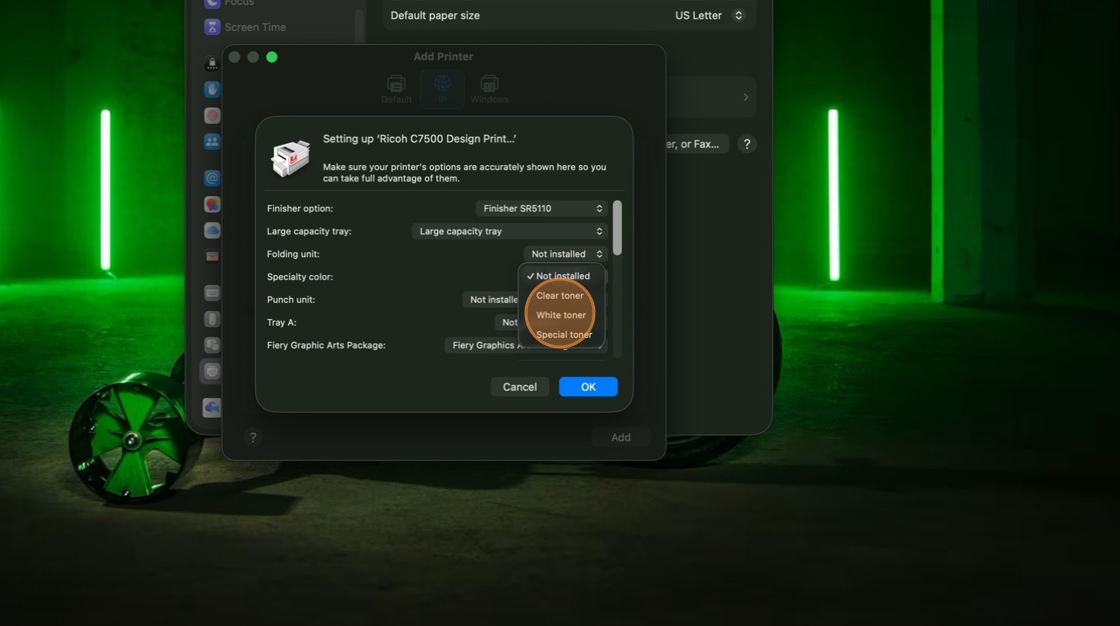Open Internet Accounts @ icon
This screenshot has width=1120, height=626.
coord(211,178)
